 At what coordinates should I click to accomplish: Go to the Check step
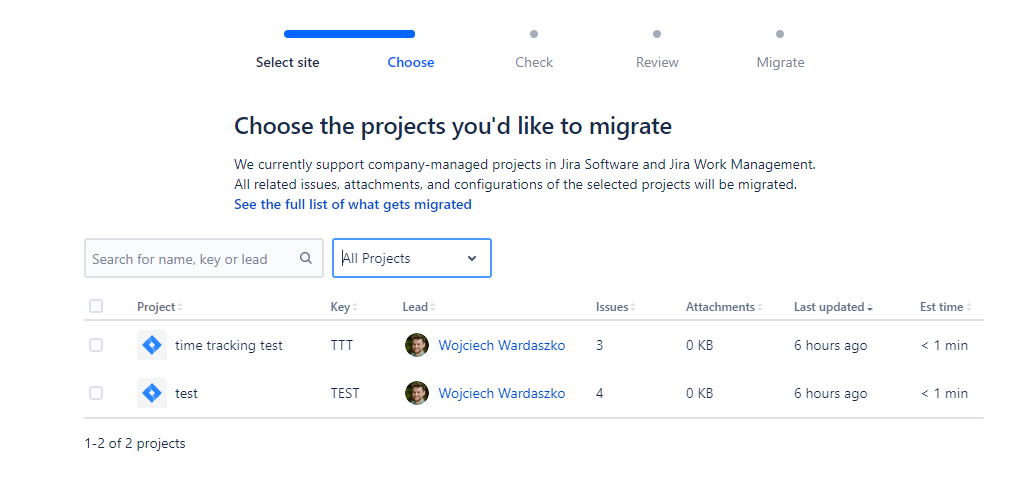(x=534, y=62)
